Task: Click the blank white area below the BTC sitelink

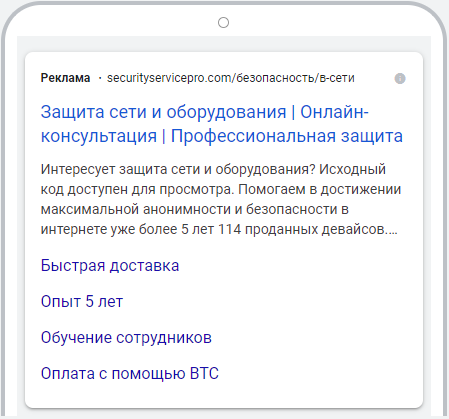Action: pyautogui.click(x=223, y=396)
